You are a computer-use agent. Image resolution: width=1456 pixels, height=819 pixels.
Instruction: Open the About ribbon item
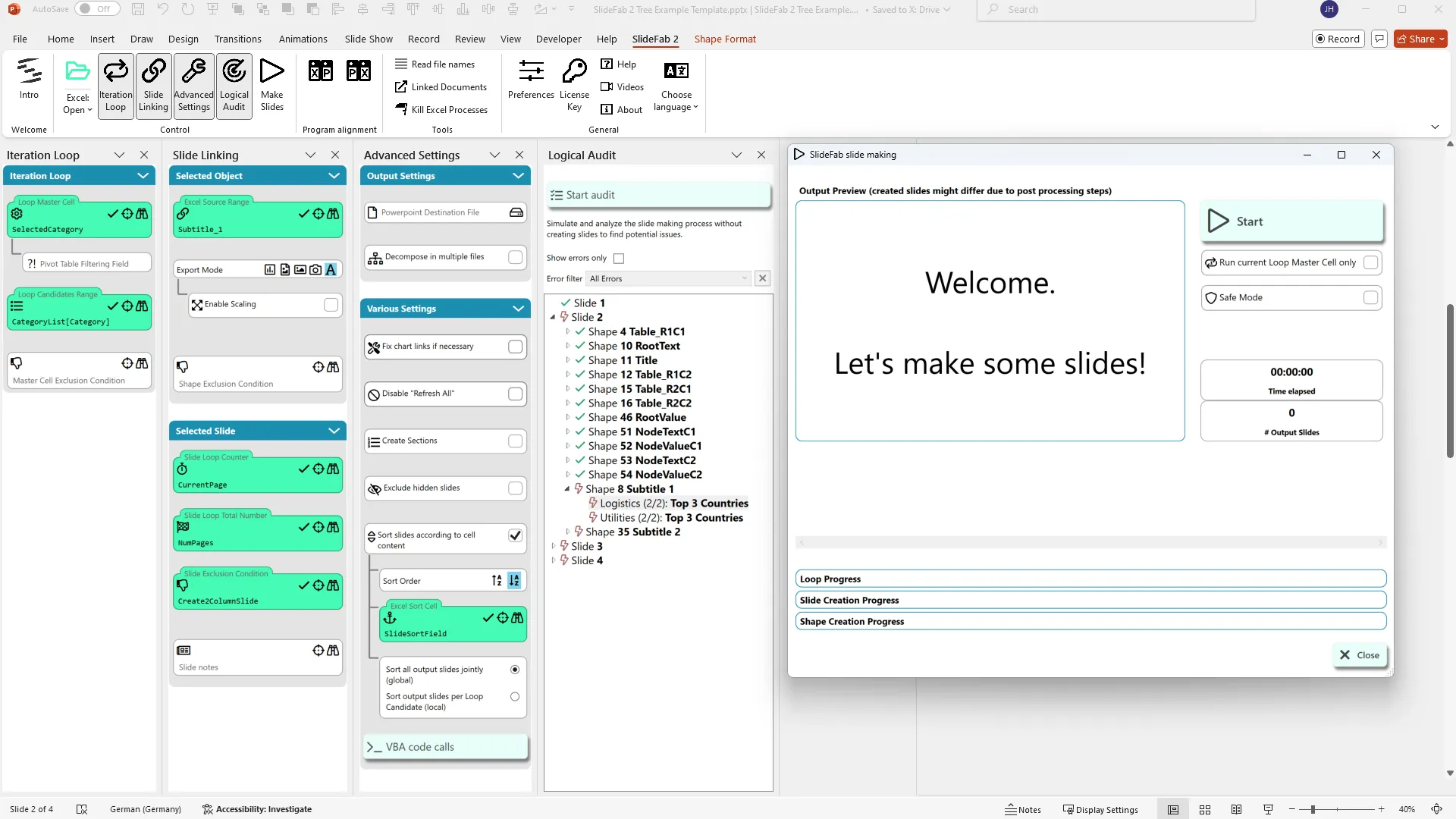pyautogui.click(x=621, y=110)
